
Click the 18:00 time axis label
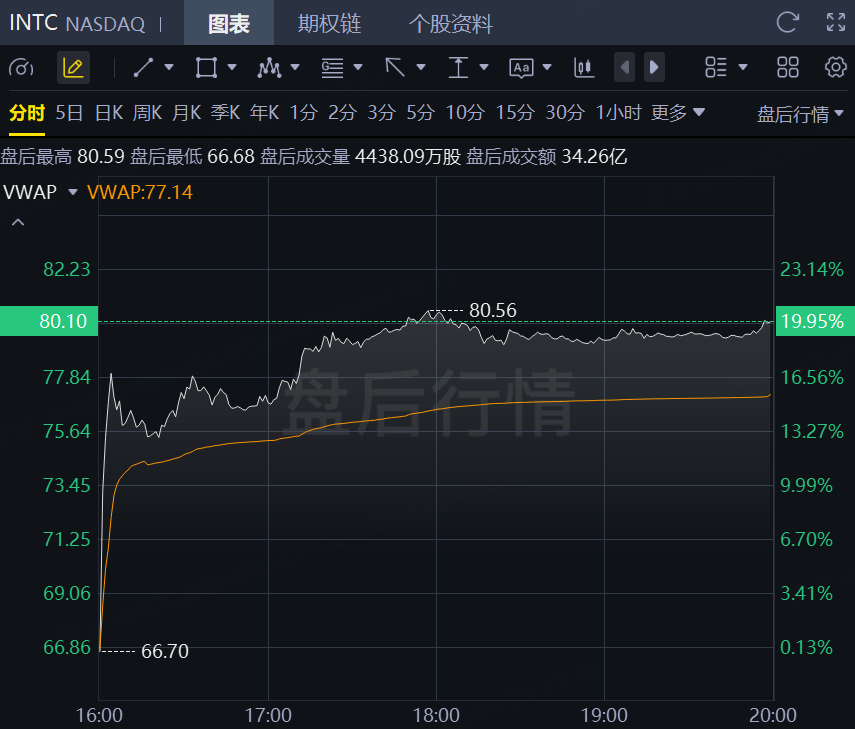click(436, 715)
